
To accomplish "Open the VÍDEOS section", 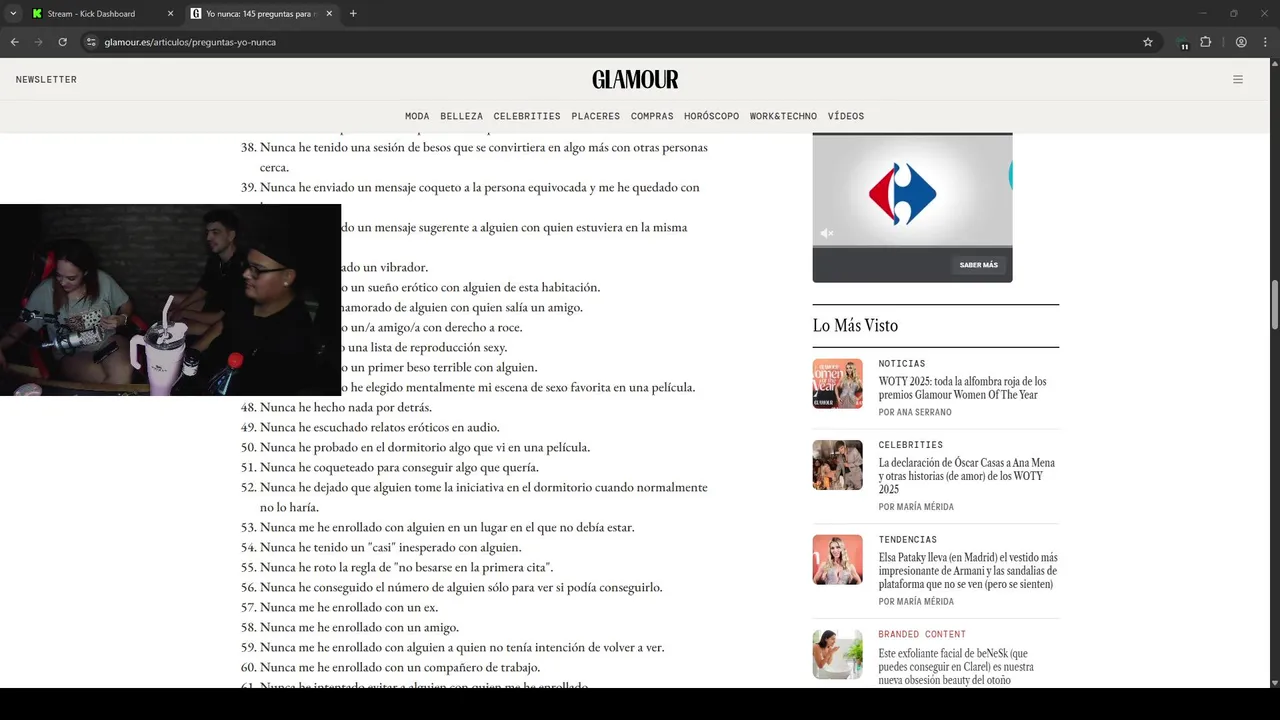I will pyautogui.click(x=846, y=117).
